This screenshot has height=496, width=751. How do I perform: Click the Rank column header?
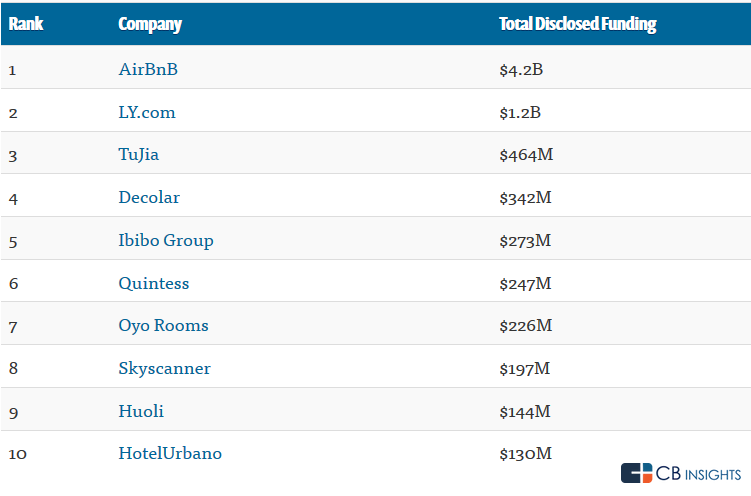(x=25, y=24)
